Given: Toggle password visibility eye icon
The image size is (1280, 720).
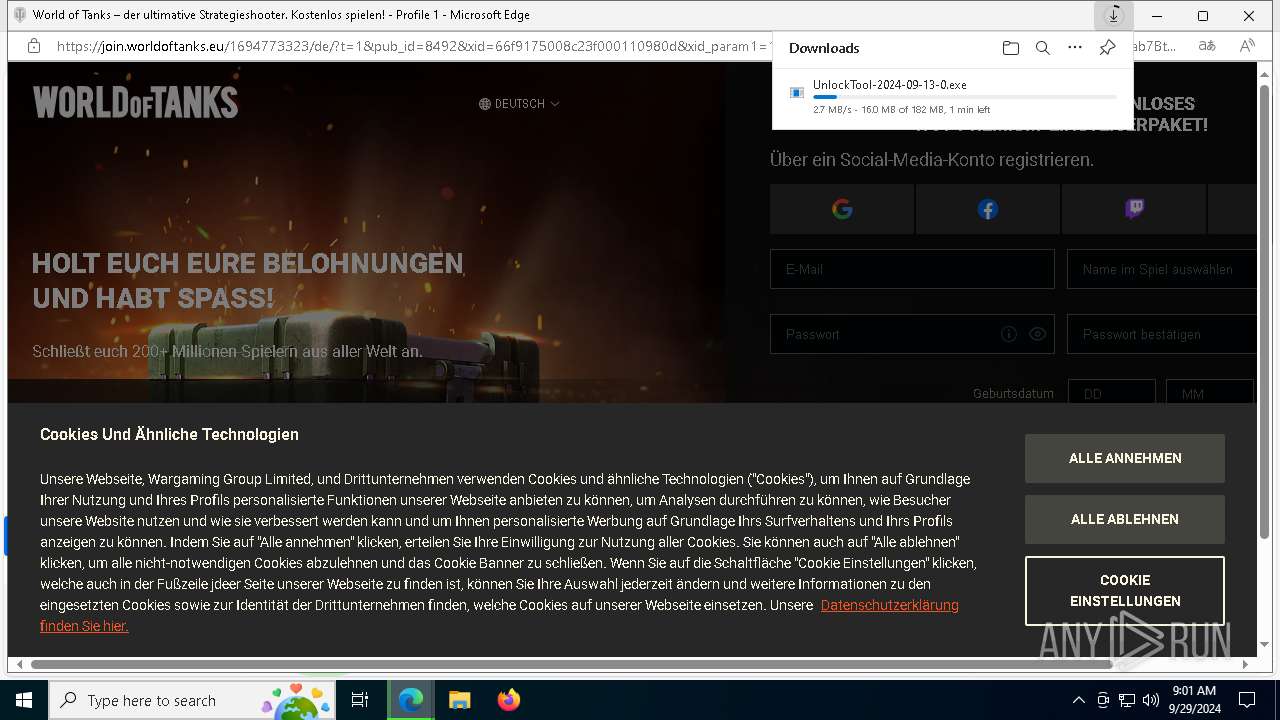Looking at the screenshot, I should point(1037,334).
